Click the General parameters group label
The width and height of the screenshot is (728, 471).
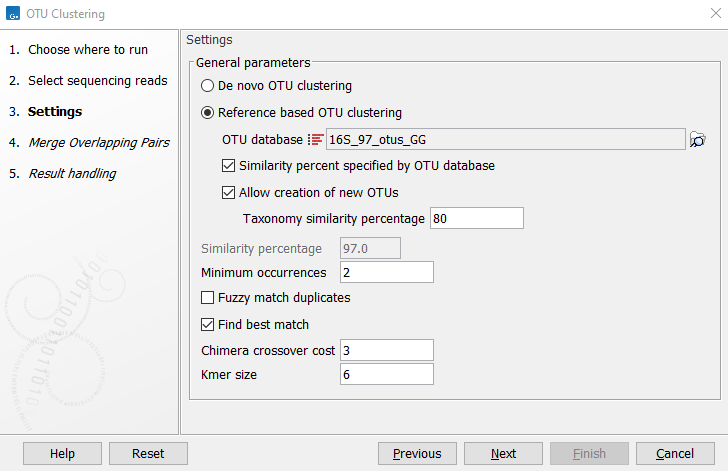(253, 63)
